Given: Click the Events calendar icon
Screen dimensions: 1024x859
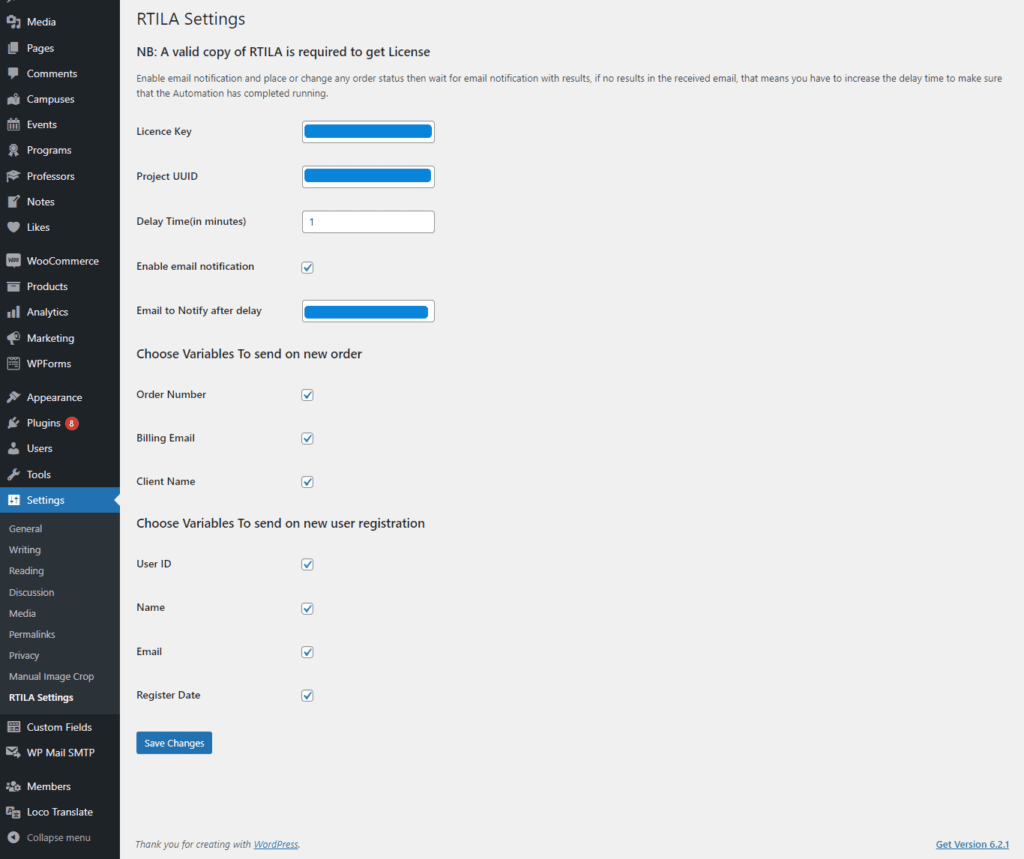Looking at the screenshot, I should pos(13,124).
